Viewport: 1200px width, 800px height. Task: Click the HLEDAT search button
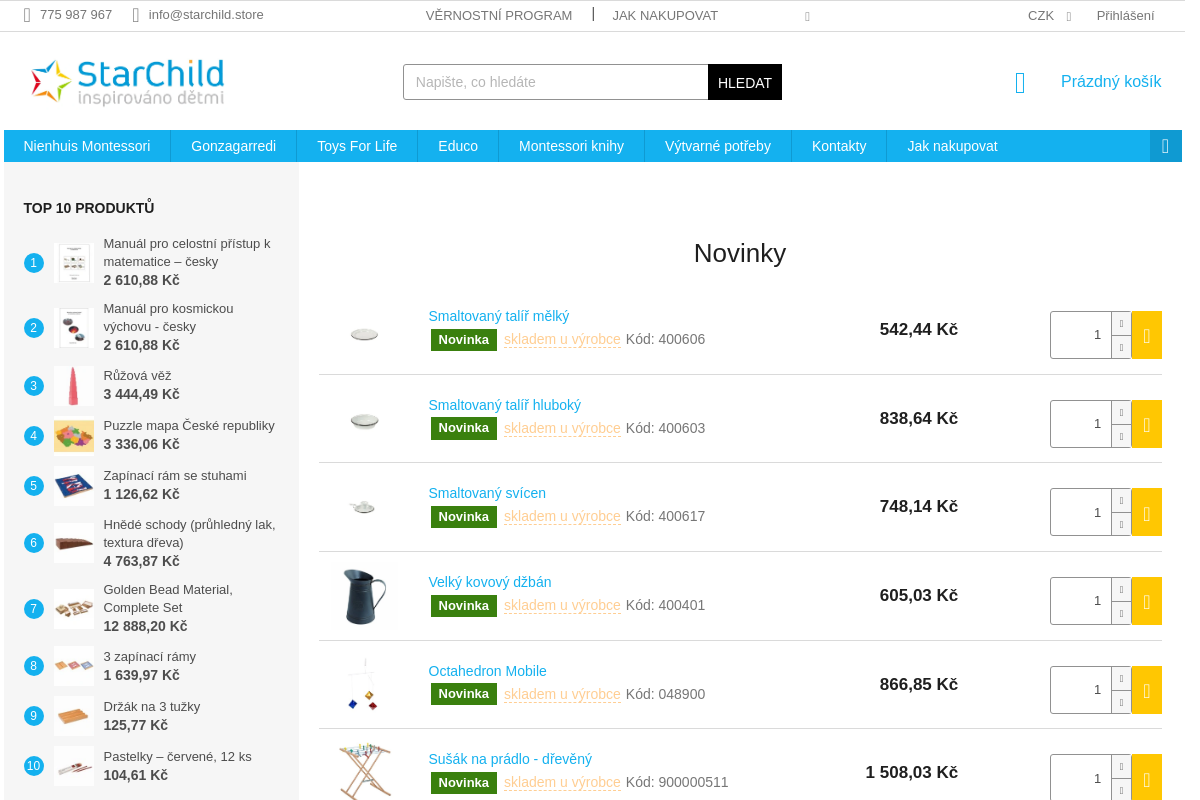pos(745,82)
